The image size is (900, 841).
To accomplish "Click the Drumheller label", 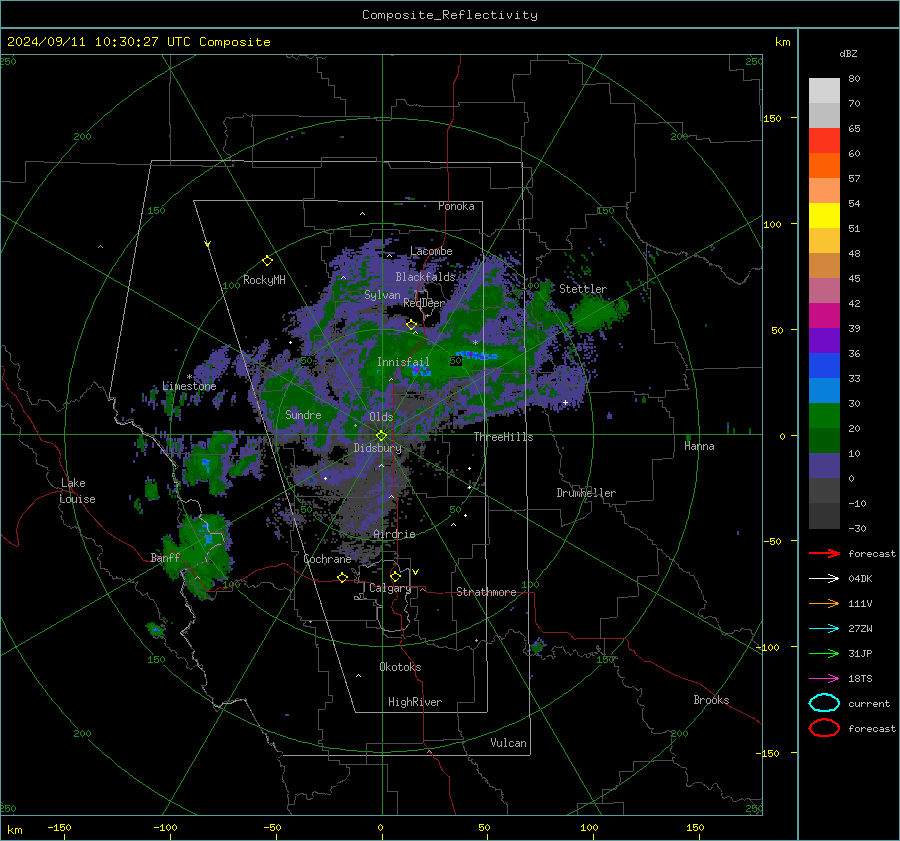I will [x=586, y=493].
